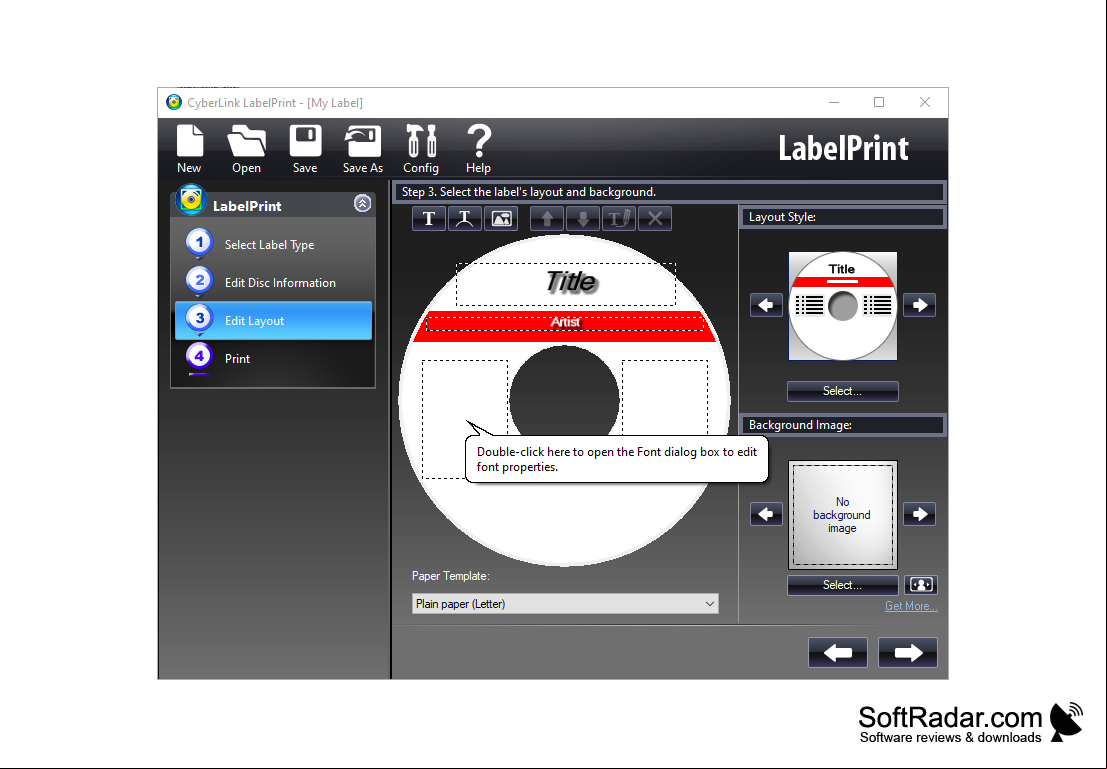This screenshot has height=769, width=1107.
Task: Insert a text box with T tool
Action: [429, 218]
